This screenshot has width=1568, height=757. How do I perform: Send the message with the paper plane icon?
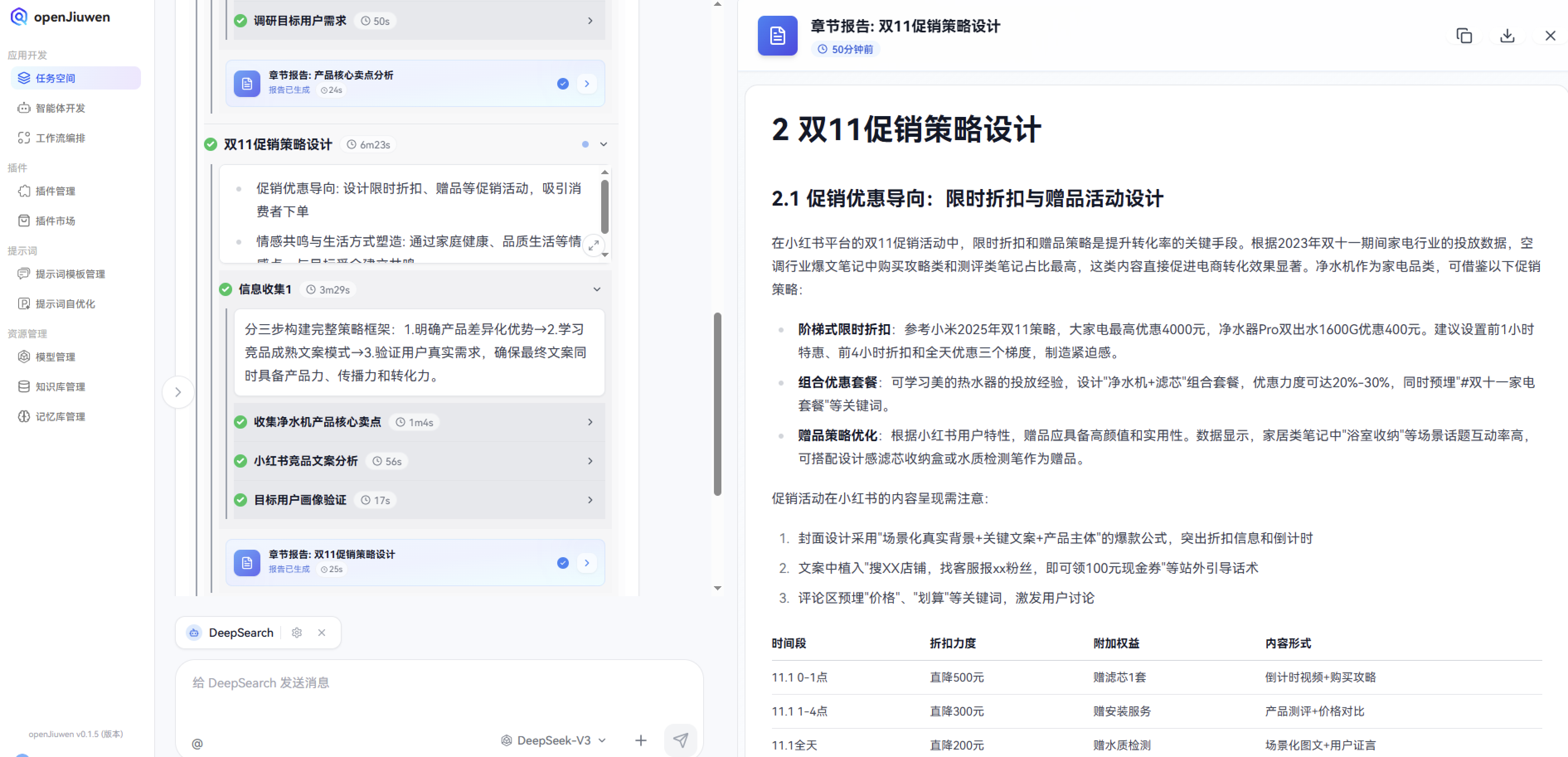pyautogui.click(x=680, y=740)
